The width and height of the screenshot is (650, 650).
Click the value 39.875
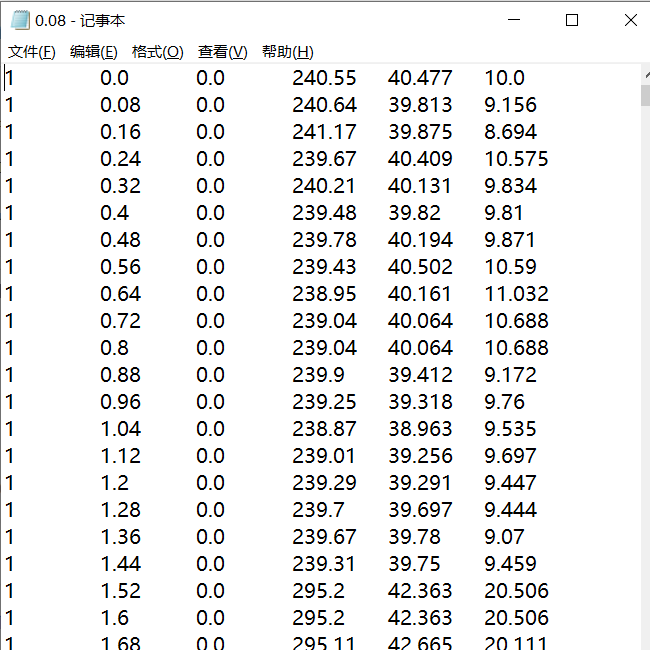tap(420, 132)
